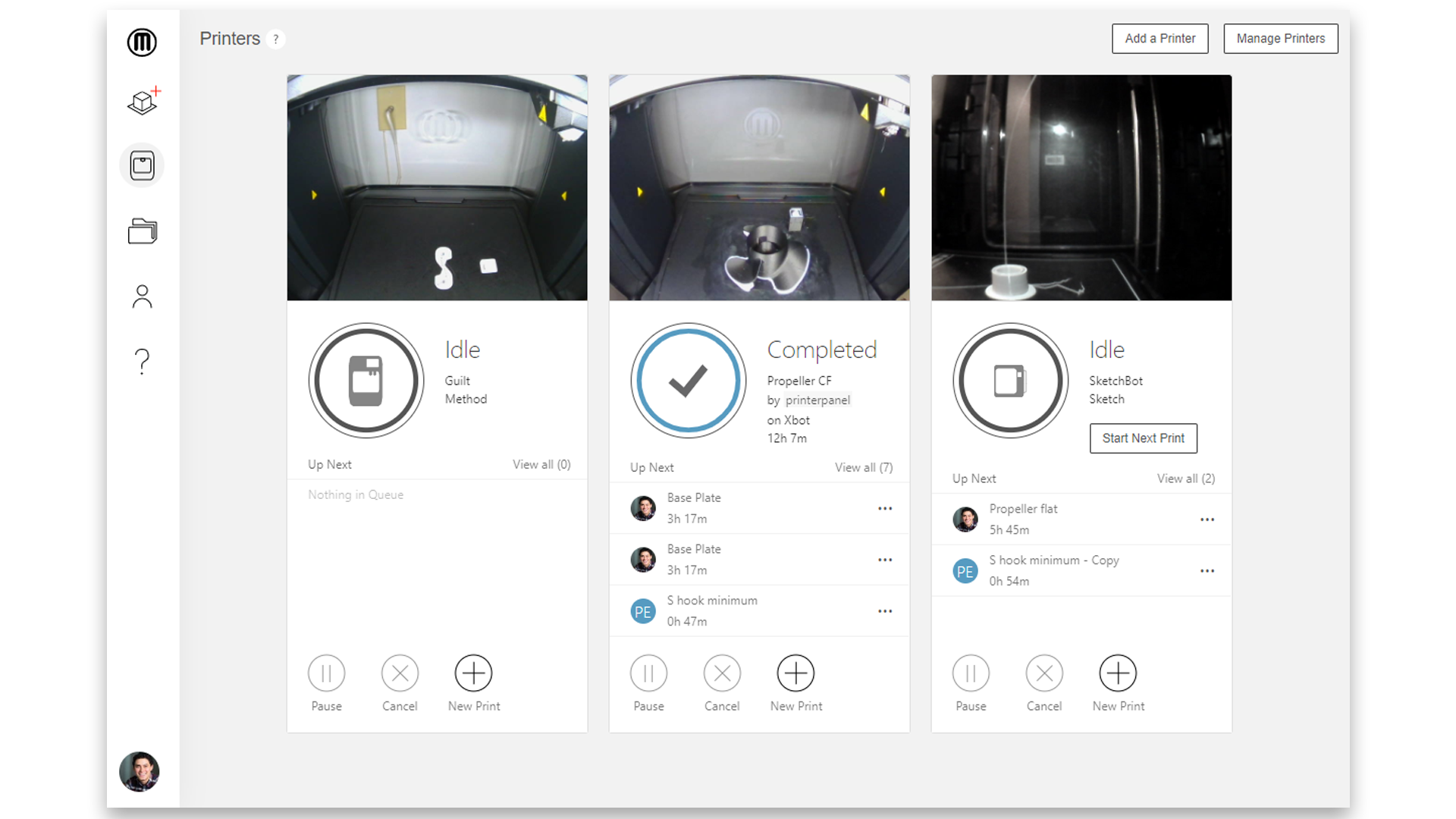Open the Xbot propeller camera feed
This screenshot has height=819, width=1456.
pos(760,187)
